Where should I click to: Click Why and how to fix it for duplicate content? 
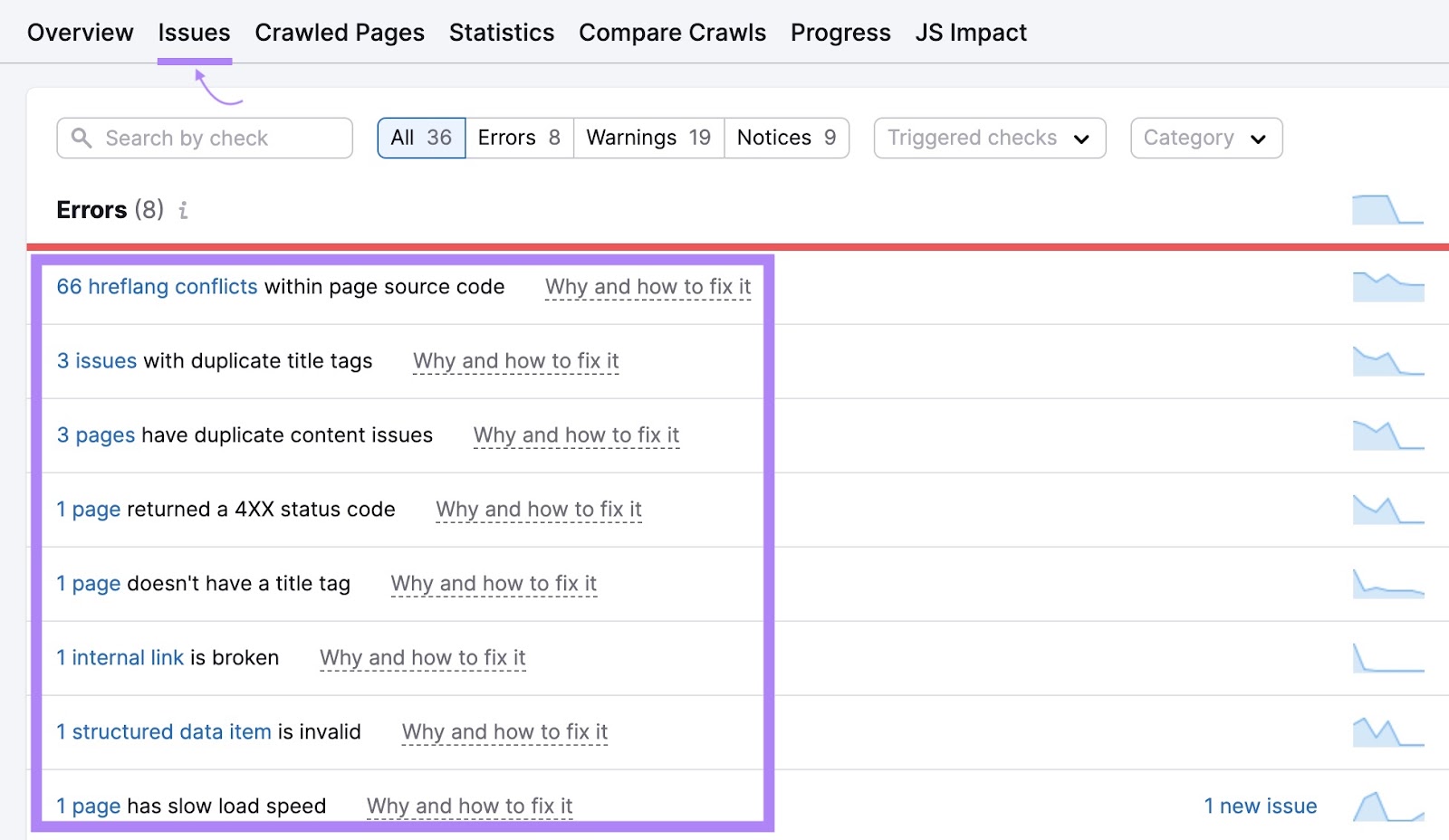(x=576, y=435)
